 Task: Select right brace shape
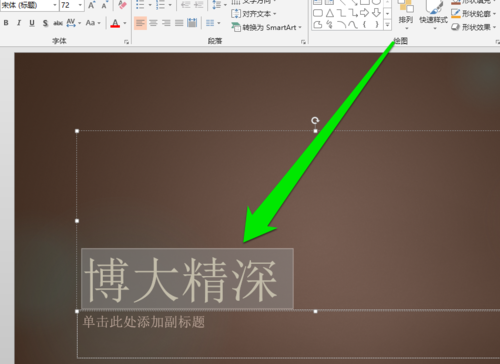point(376,25)
